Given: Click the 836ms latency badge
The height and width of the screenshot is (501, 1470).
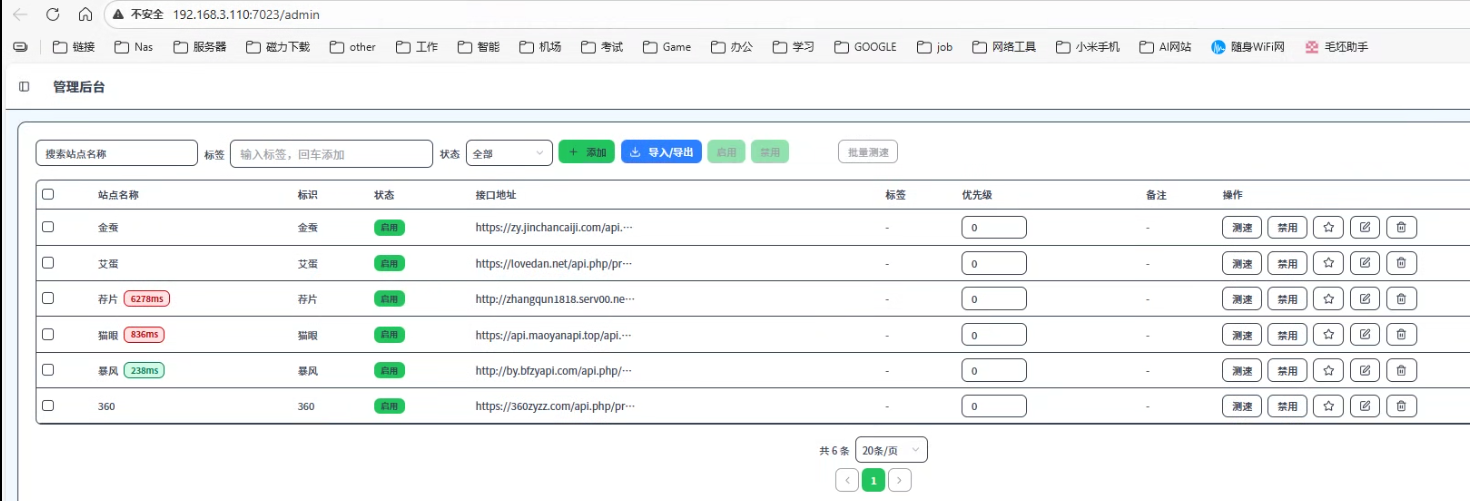Looking at the screenshot, I should 144,334.
